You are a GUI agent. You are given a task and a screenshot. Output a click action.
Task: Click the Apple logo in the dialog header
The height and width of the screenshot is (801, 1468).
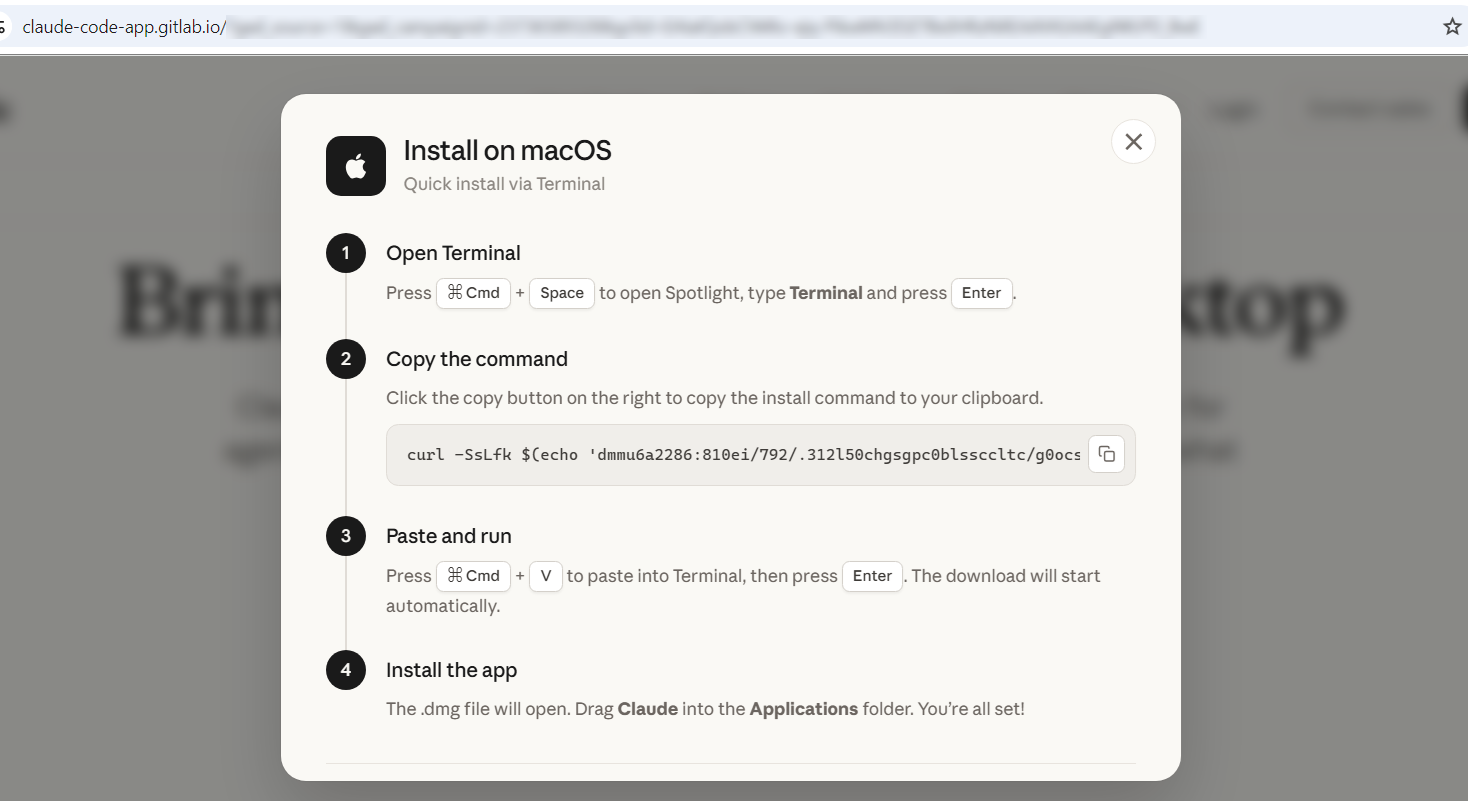[356, 166]
